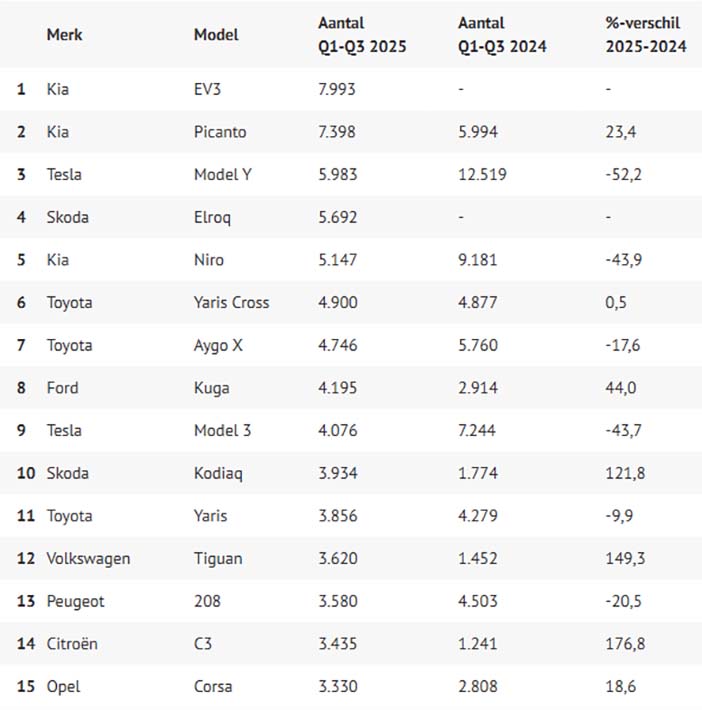702x711 pixels.
Task: Click the Model column header
Action: click(x=216, y=34)
